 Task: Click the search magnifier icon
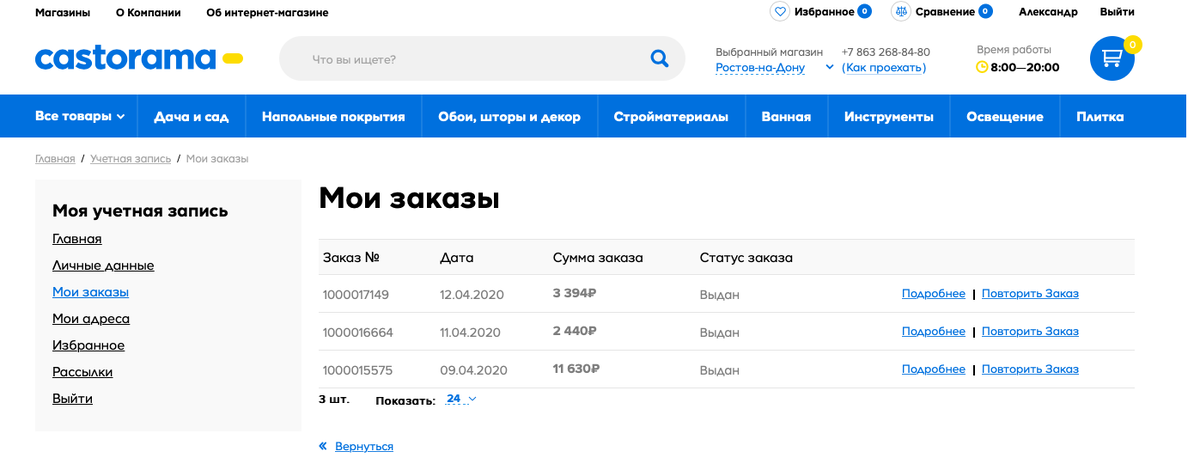click(659, 59)
